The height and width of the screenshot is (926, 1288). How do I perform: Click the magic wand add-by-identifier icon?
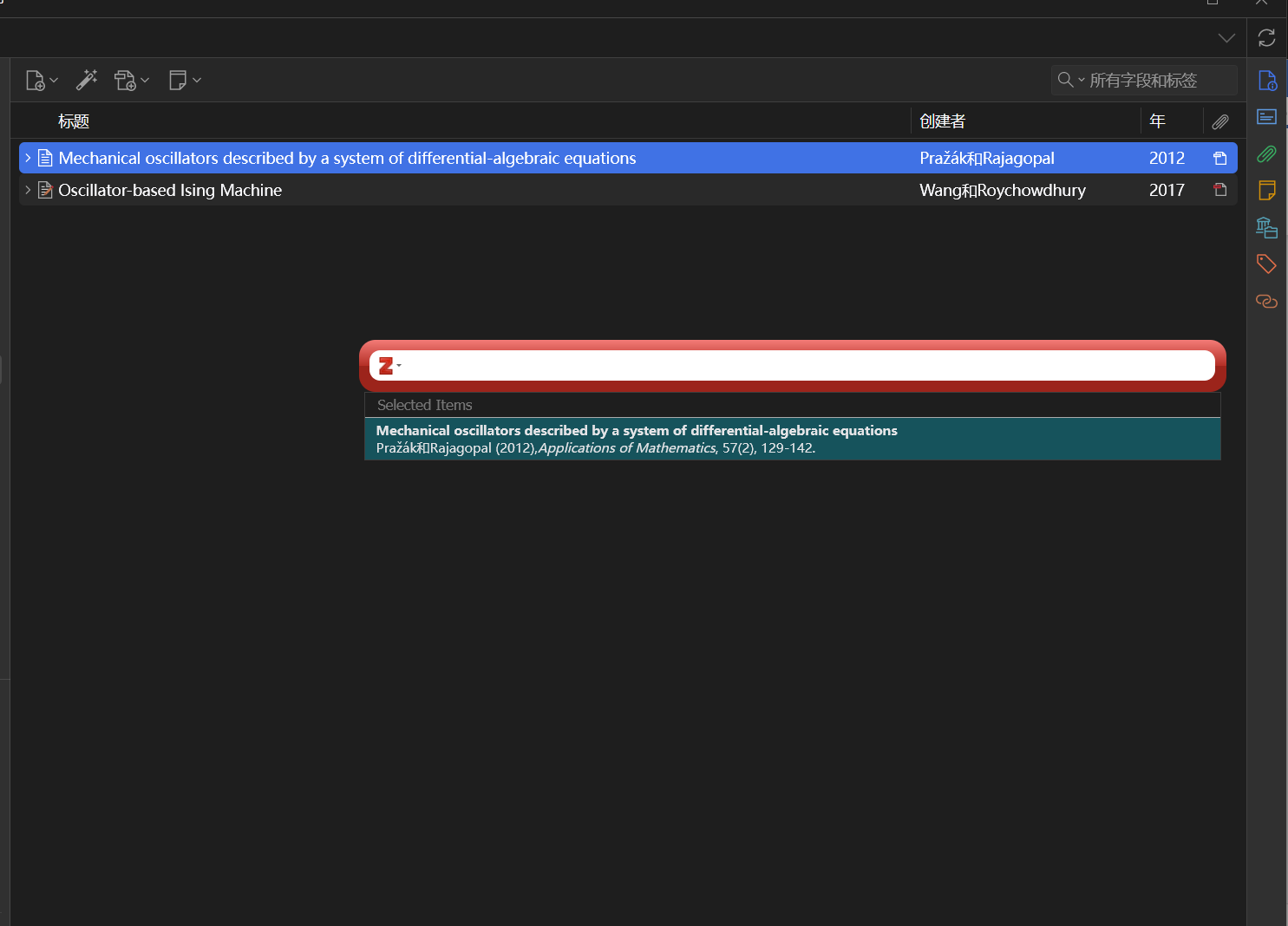pos(87,81)
